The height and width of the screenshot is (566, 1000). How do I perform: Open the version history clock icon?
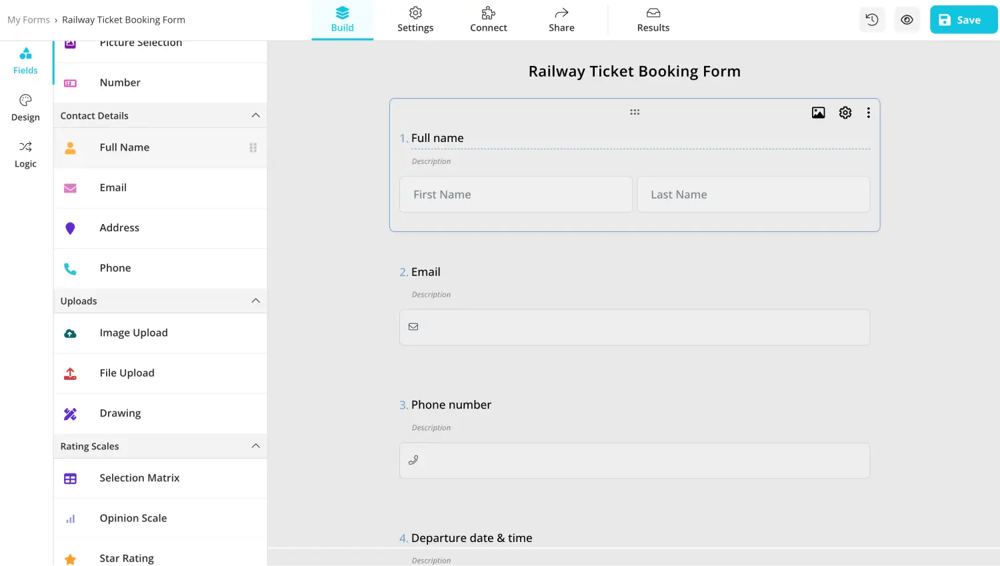tap(872, 20)
